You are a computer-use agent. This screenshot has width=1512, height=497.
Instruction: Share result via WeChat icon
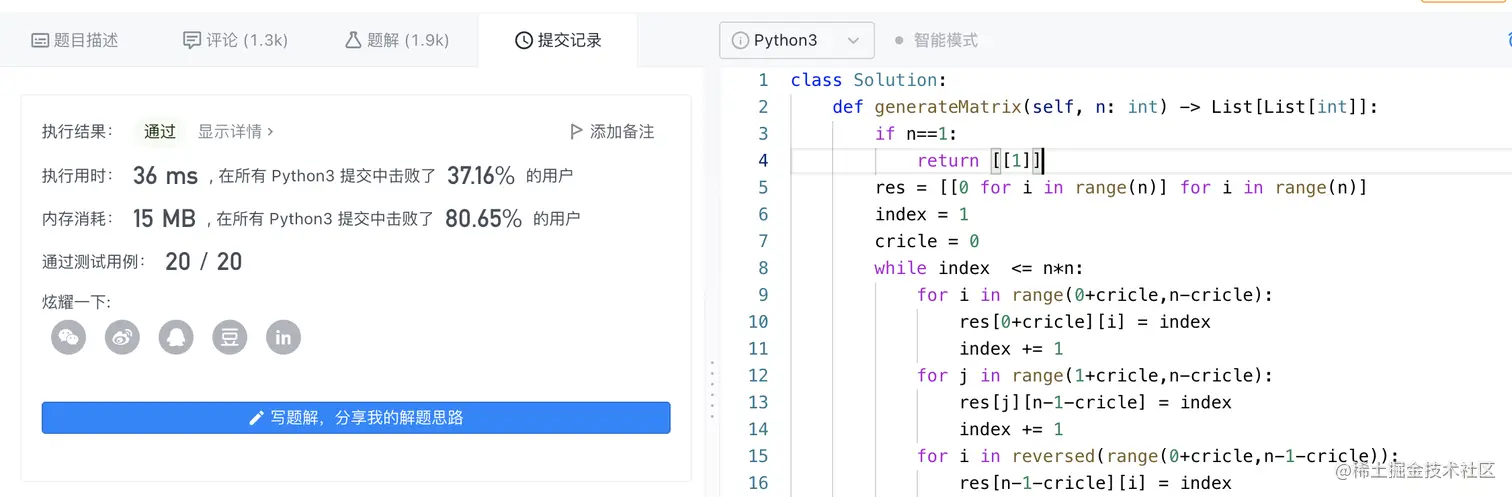(68, 337)
